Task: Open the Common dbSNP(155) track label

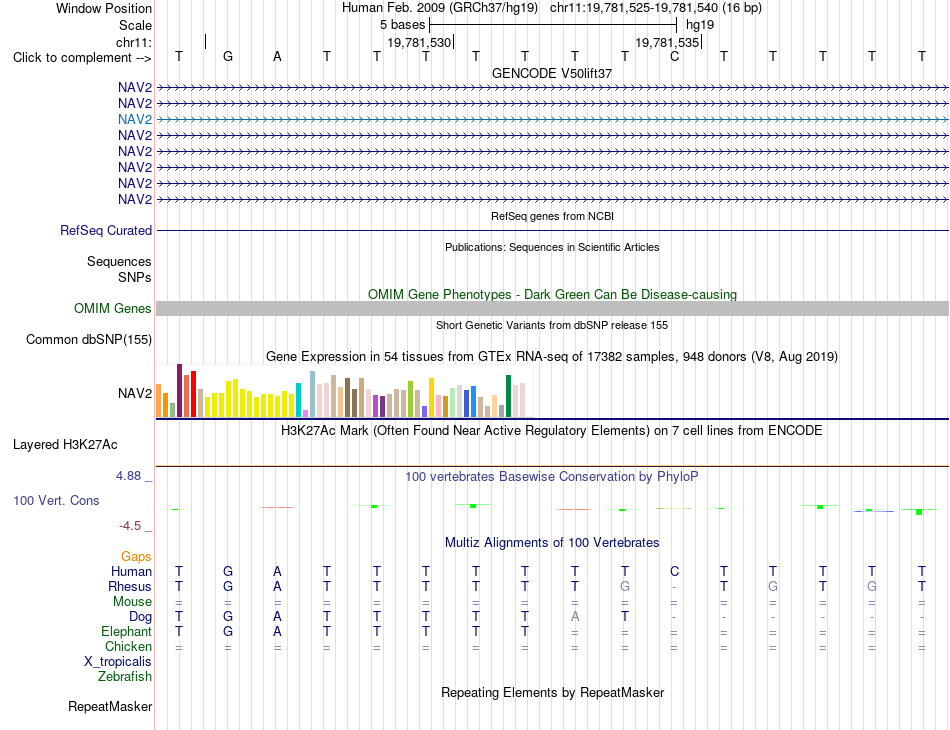Action: (x=89, y=339)
